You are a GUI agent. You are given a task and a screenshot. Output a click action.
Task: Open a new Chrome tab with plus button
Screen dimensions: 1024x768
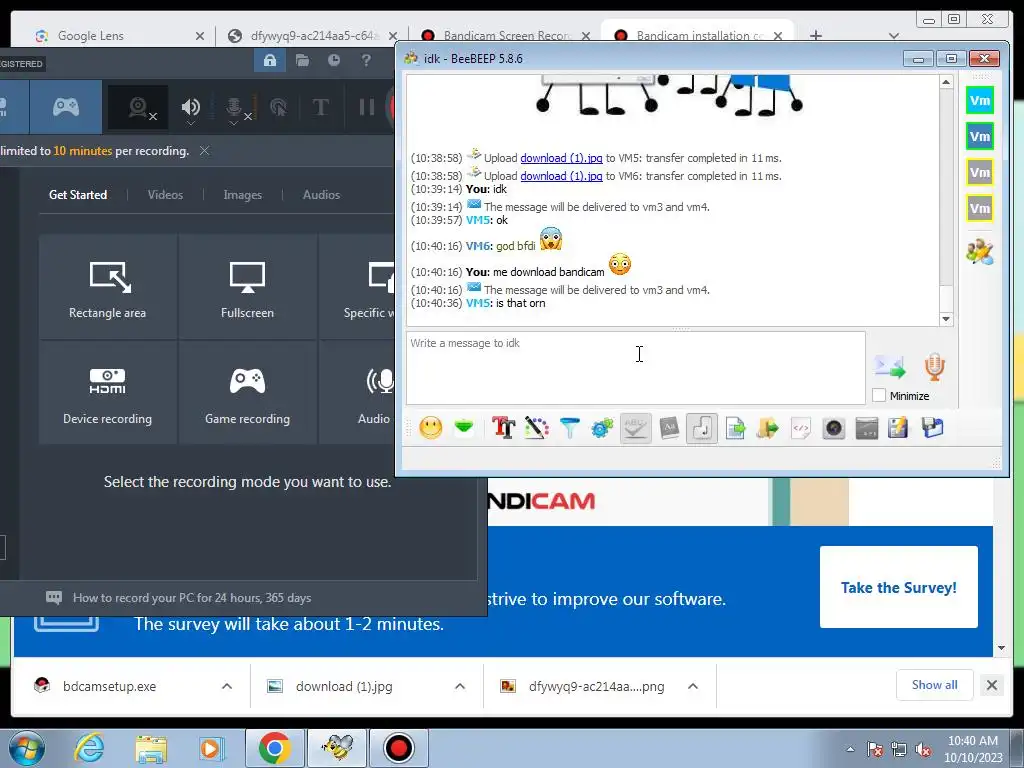(816, 35)
